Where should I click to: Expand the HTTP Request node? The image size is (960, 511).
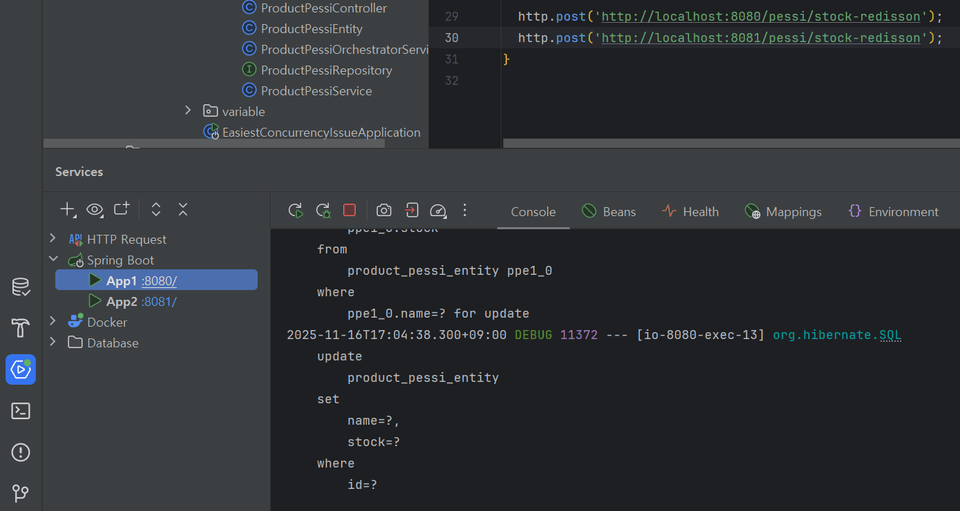coord(53,239)
